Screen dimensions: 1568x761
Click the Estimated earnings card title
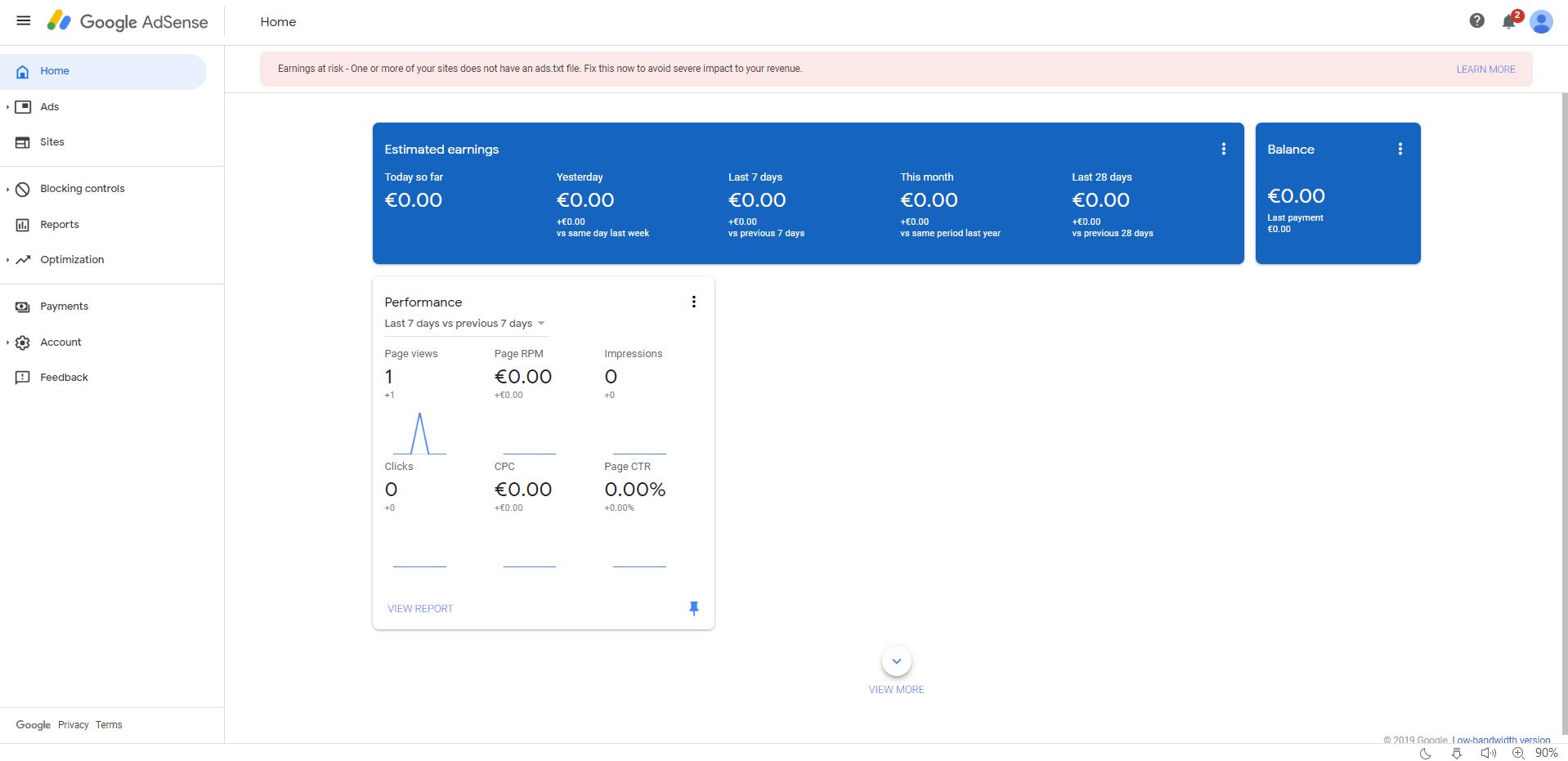click(441, 150)
